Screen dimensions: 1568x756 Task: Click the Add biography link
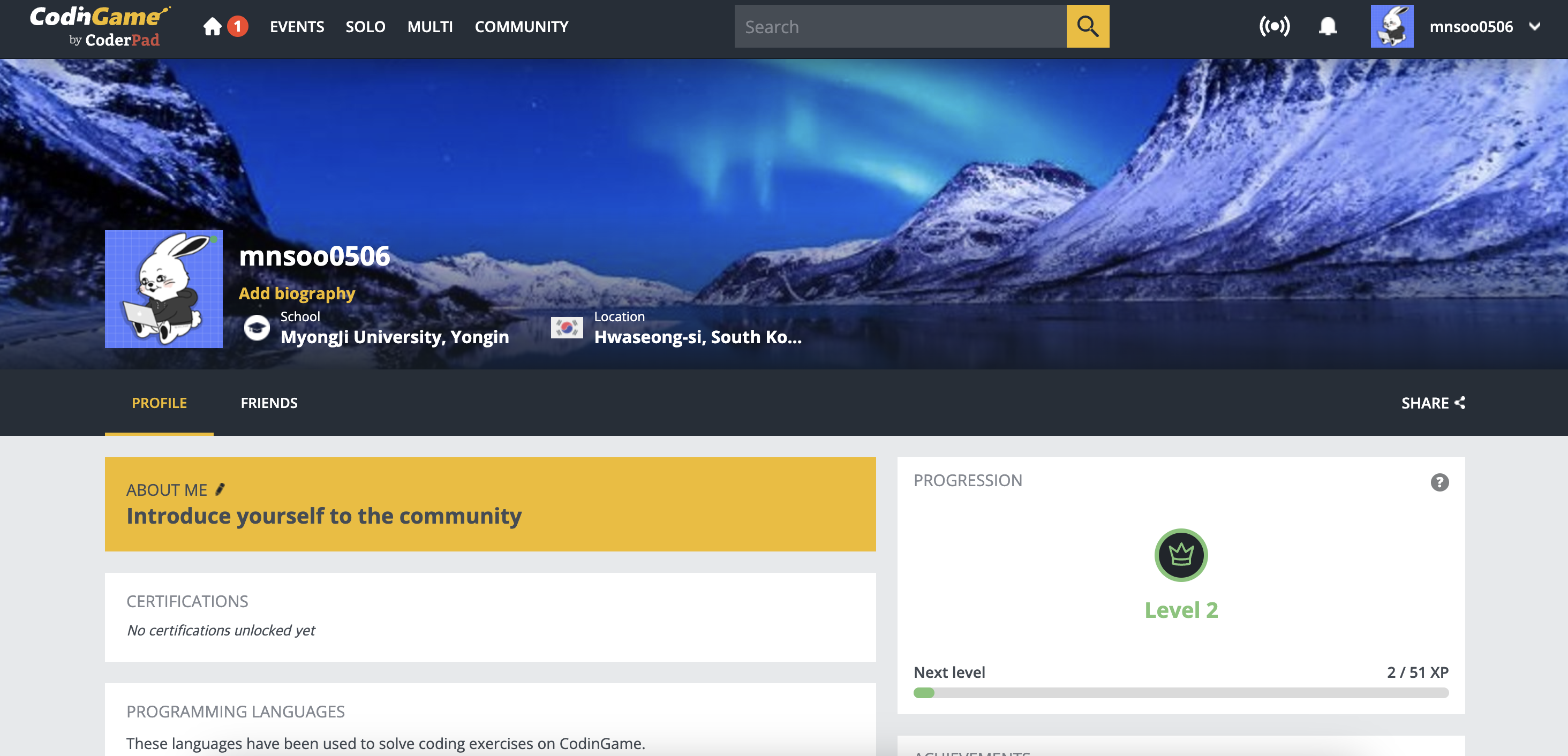click(297, 293)
